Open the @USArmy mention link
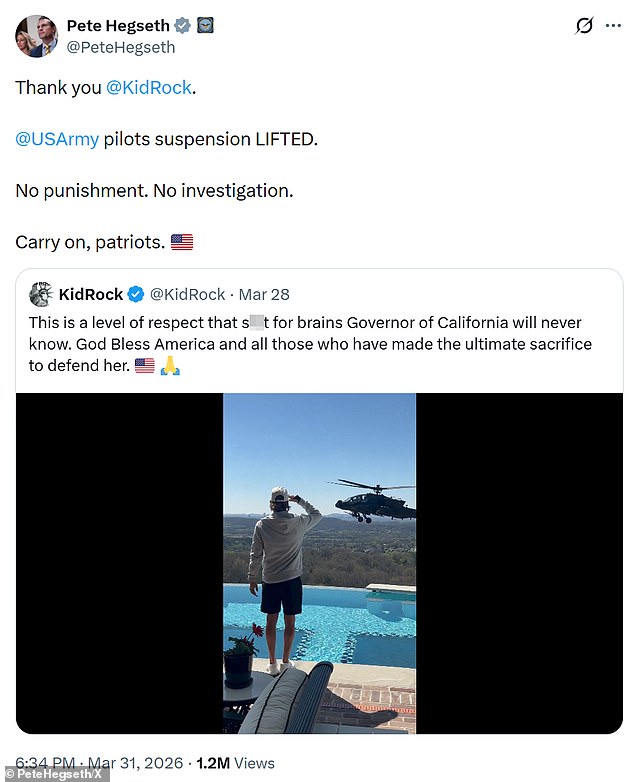634x782 pixels. tap(57, 139)
